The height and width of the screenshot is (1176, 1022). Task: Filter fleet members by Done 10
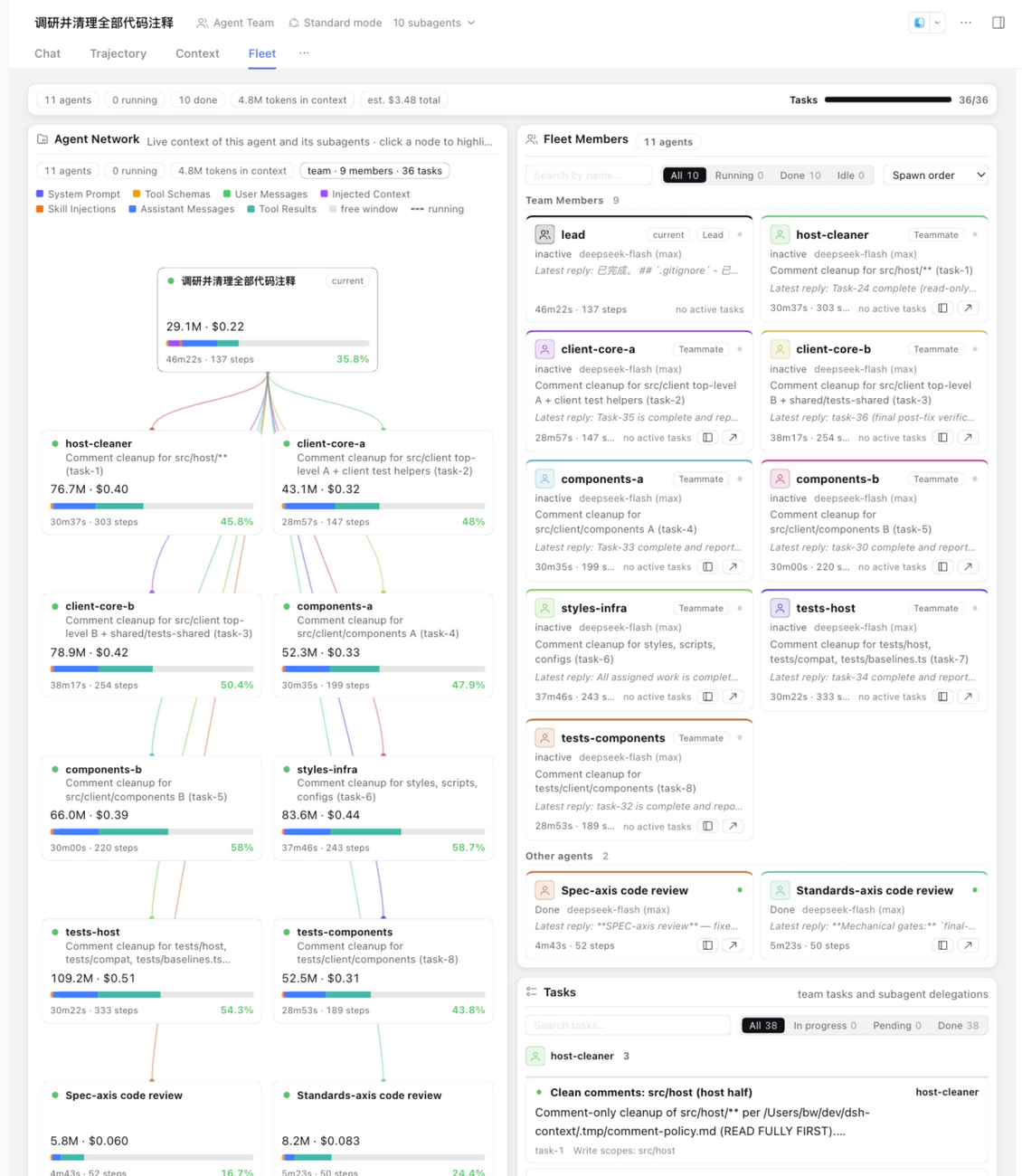click(800, 175)
